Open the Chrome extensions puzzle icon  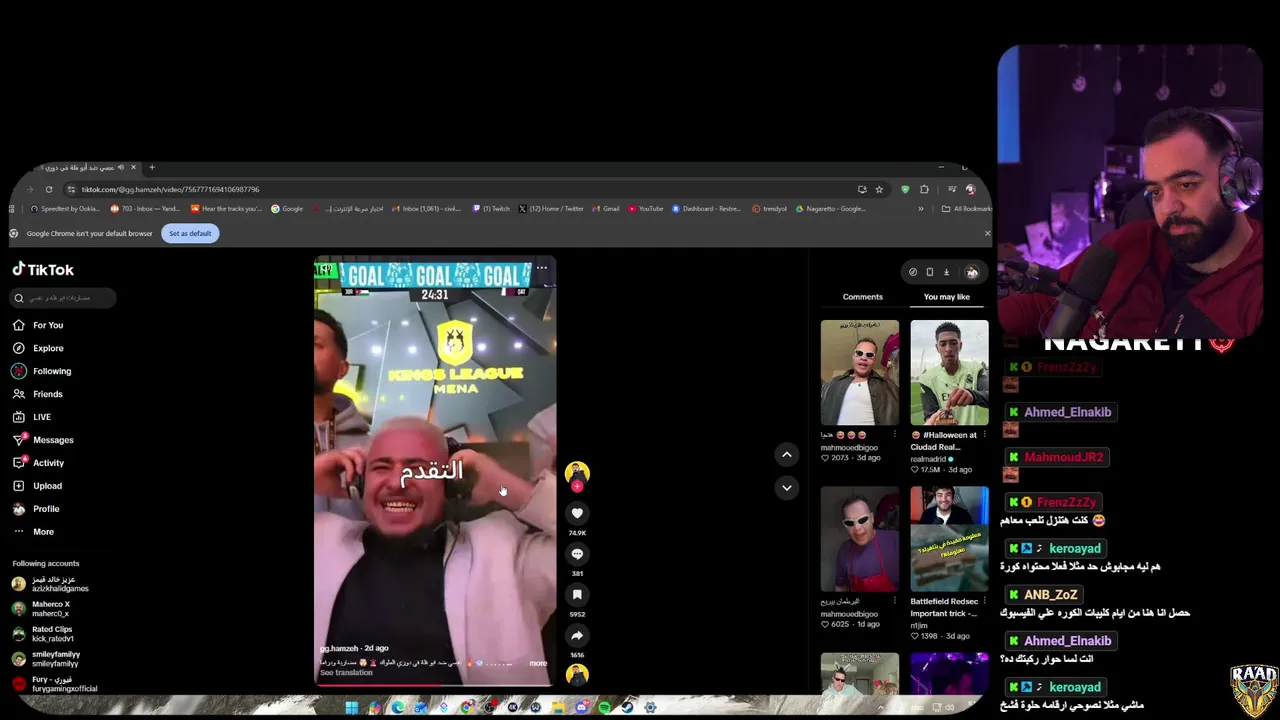pos(924,189)
